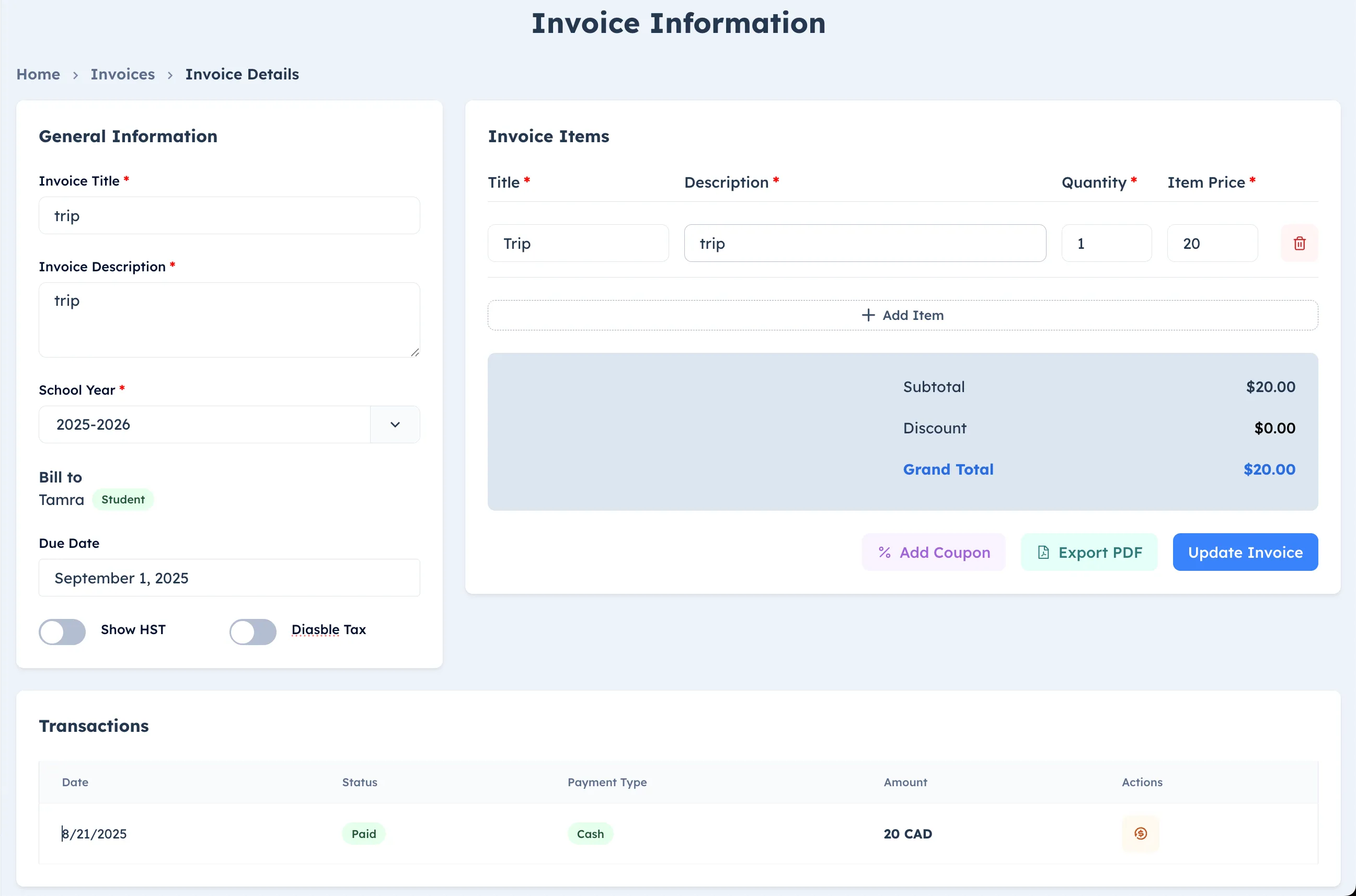This screenshot has width=1356, height=896.
Task: Go to Home from breadcrumb
Action: click(38, 74)
